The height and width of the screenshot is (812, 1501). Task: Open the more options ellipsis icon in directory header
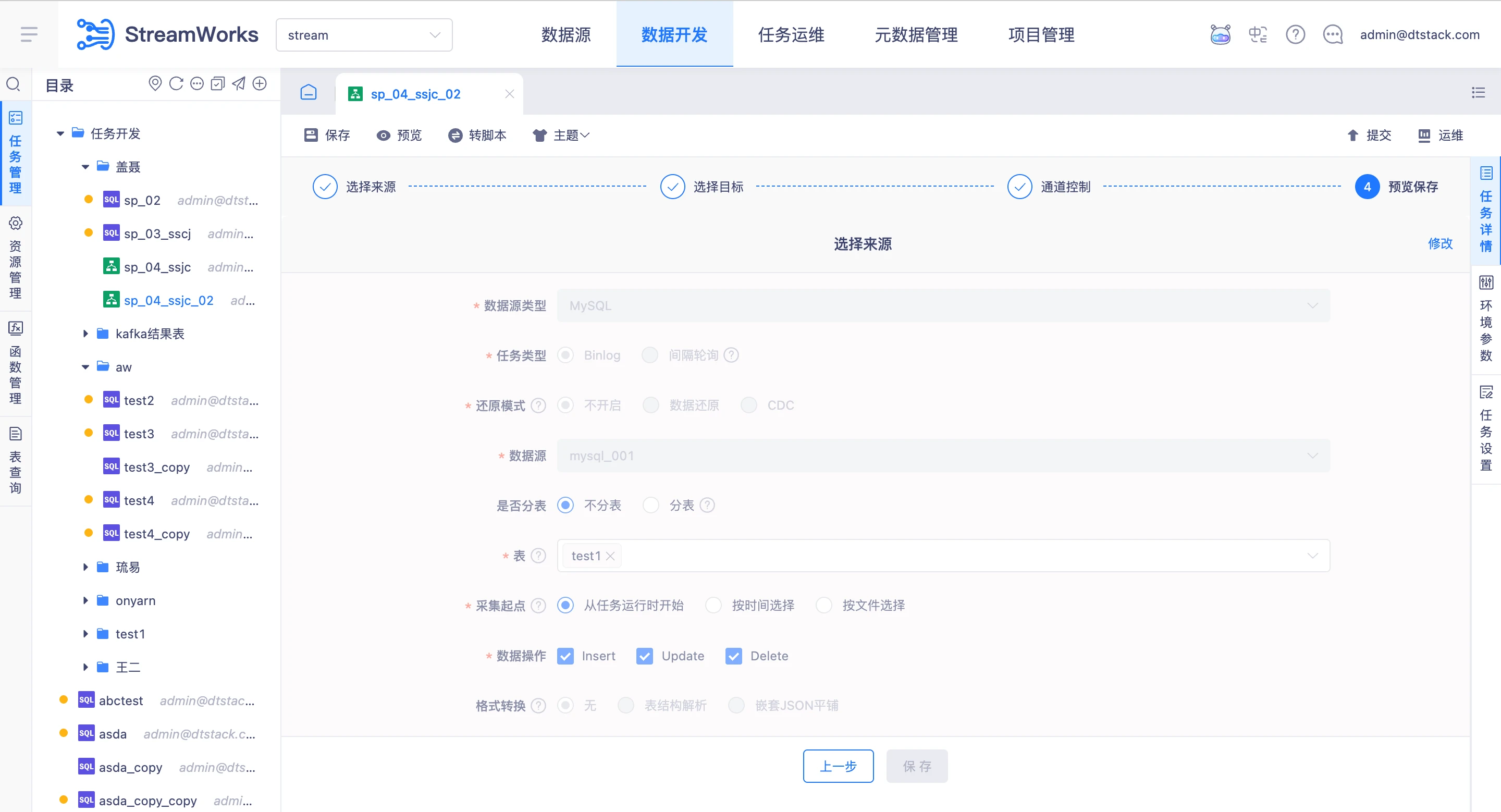coord(197,84)
